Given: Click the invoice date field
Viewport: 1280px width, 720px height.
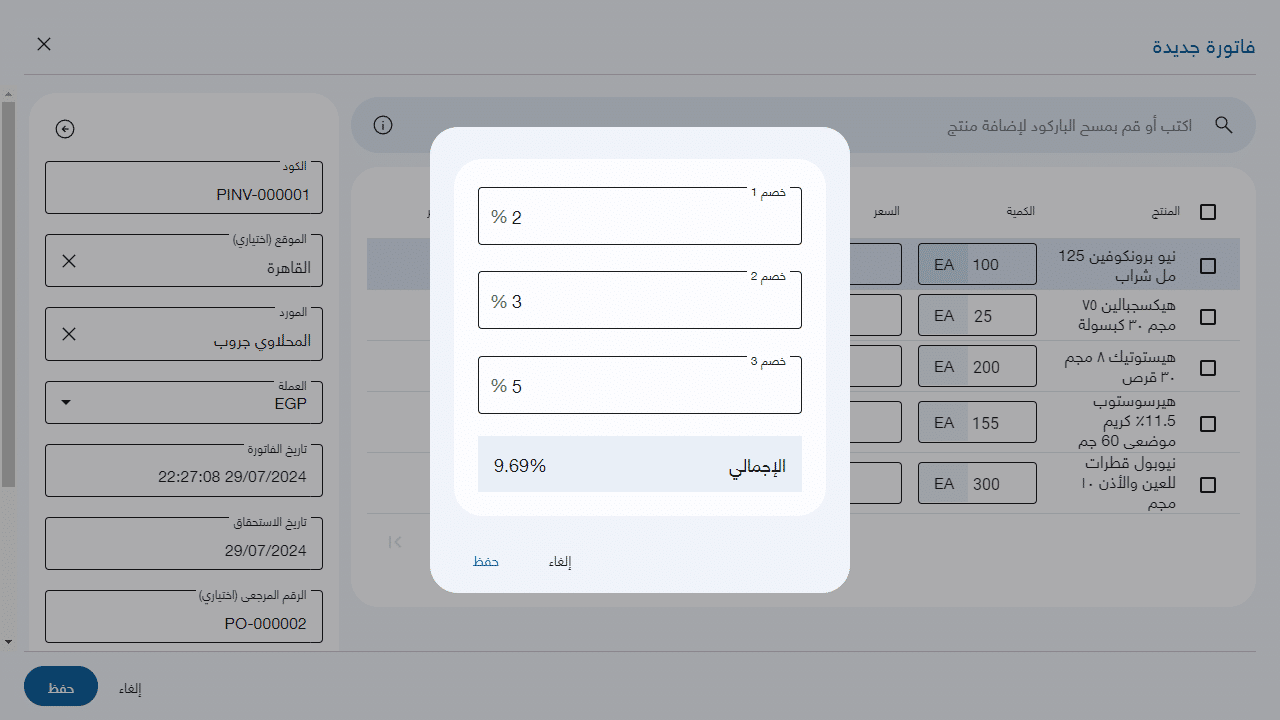Looking at the screenshot, I should (184, 470).
